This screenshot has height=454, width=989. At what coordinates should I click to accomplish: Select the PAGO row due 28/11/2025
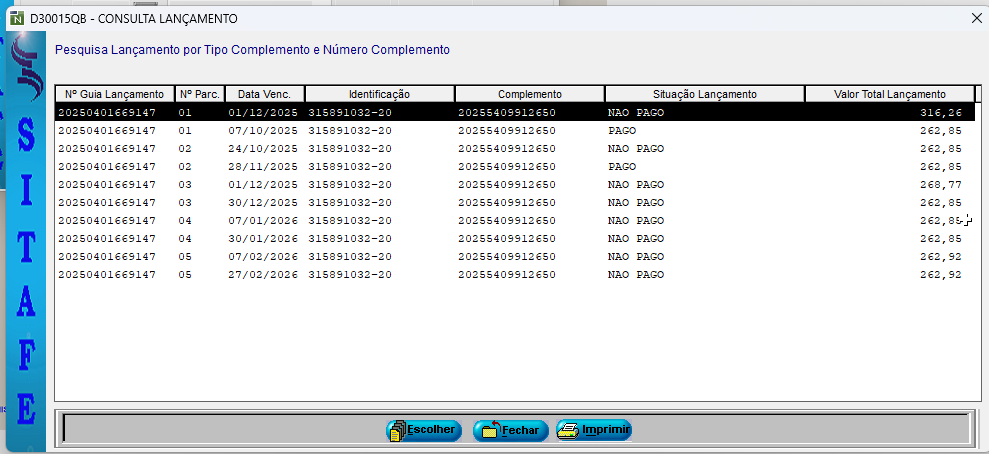click(x=500, y=167)
